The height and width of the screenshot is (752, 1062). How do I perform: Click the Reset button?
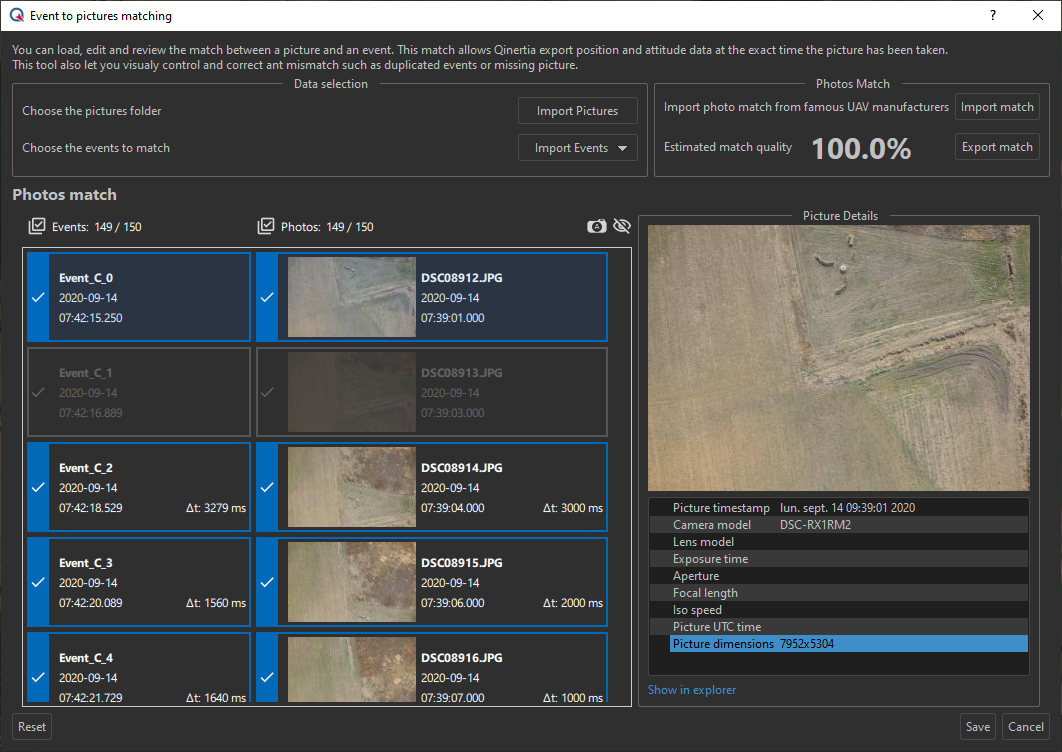click(32, 727)
